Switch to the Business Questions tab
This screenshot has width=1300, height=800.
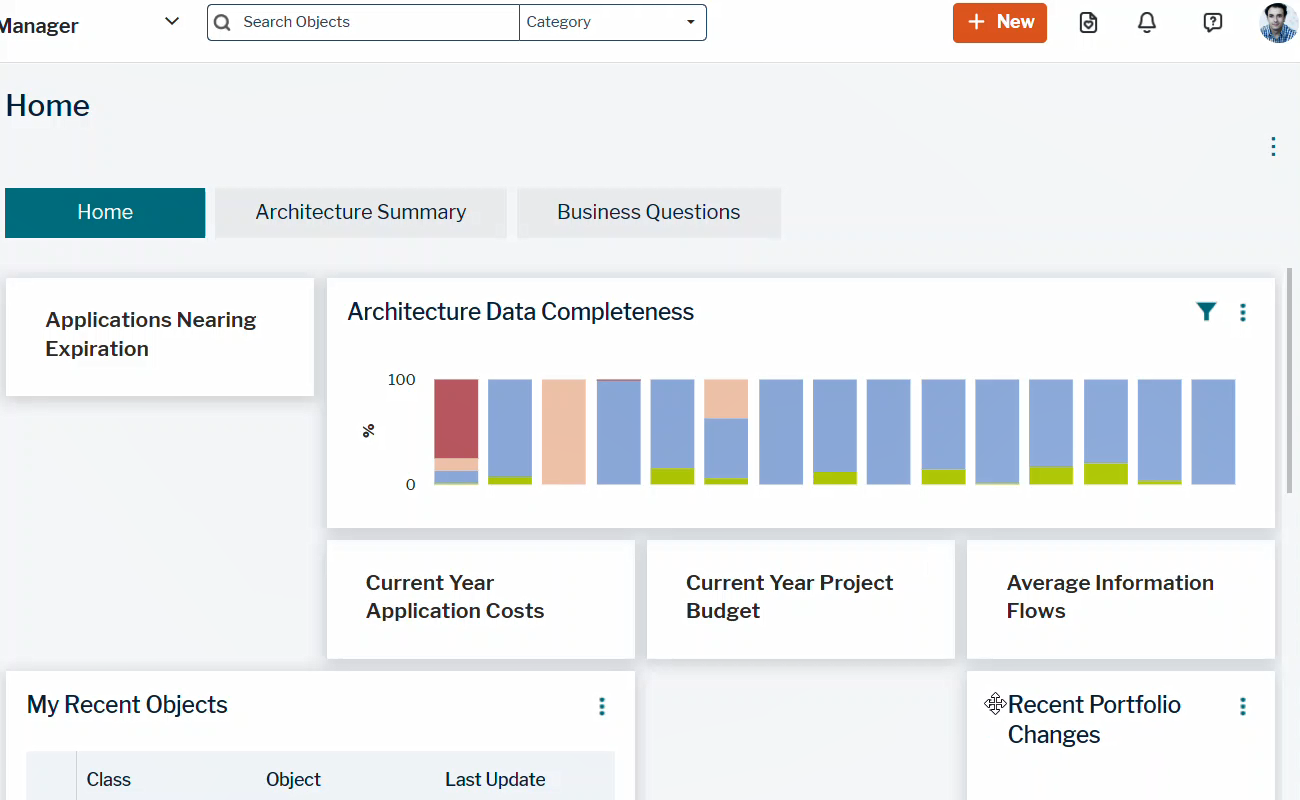648,212
